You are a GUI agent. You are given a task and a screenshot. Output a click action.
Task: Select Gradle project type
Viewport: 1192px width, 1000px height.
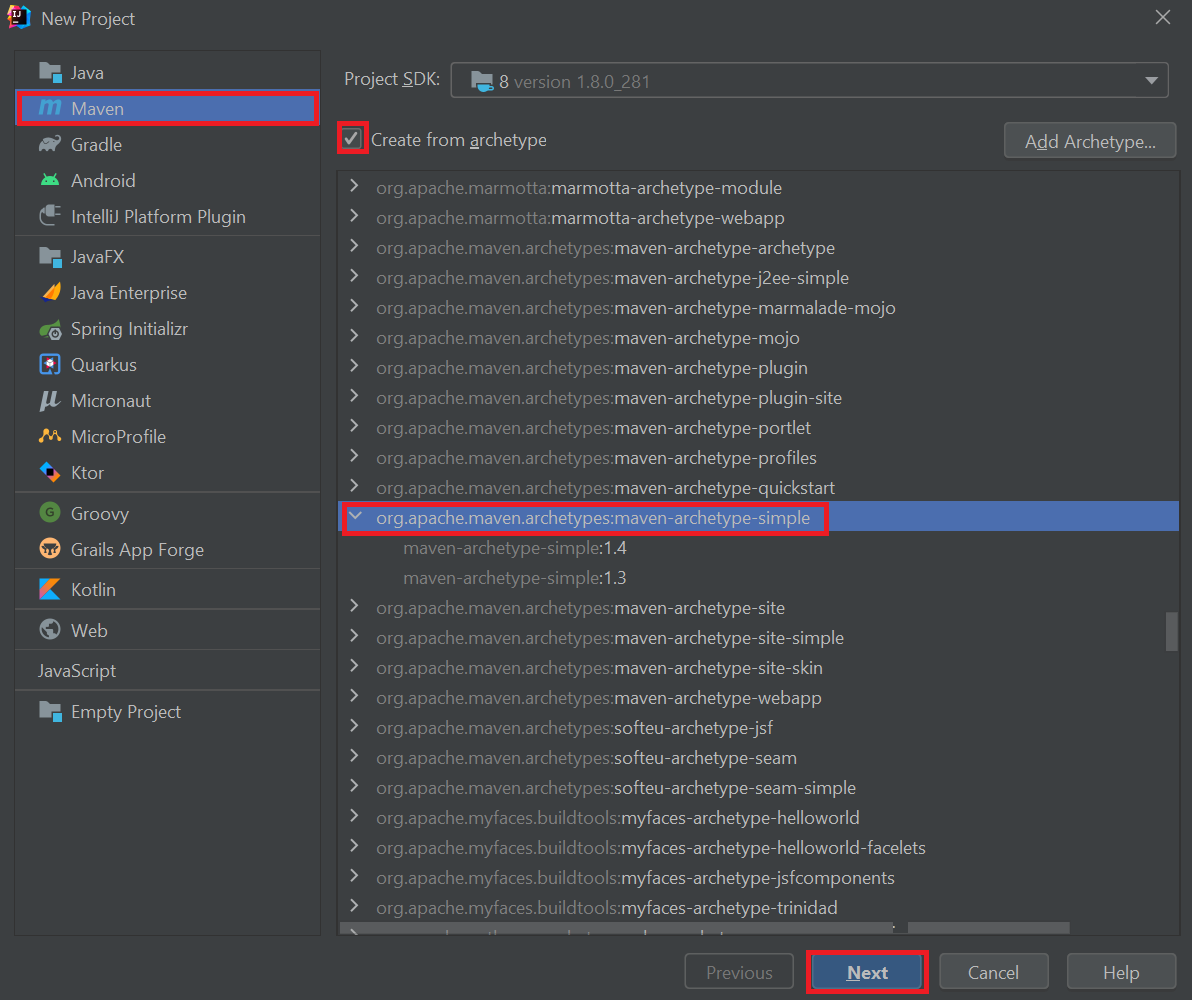167,144
